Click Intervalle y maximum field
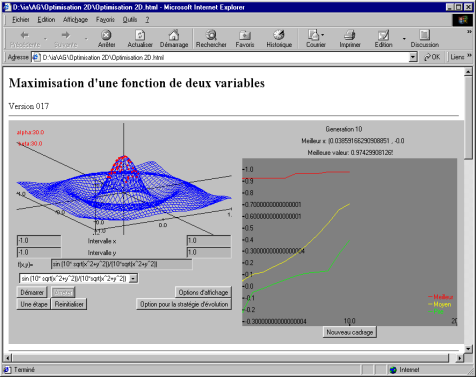 click(x=209, y=252)
